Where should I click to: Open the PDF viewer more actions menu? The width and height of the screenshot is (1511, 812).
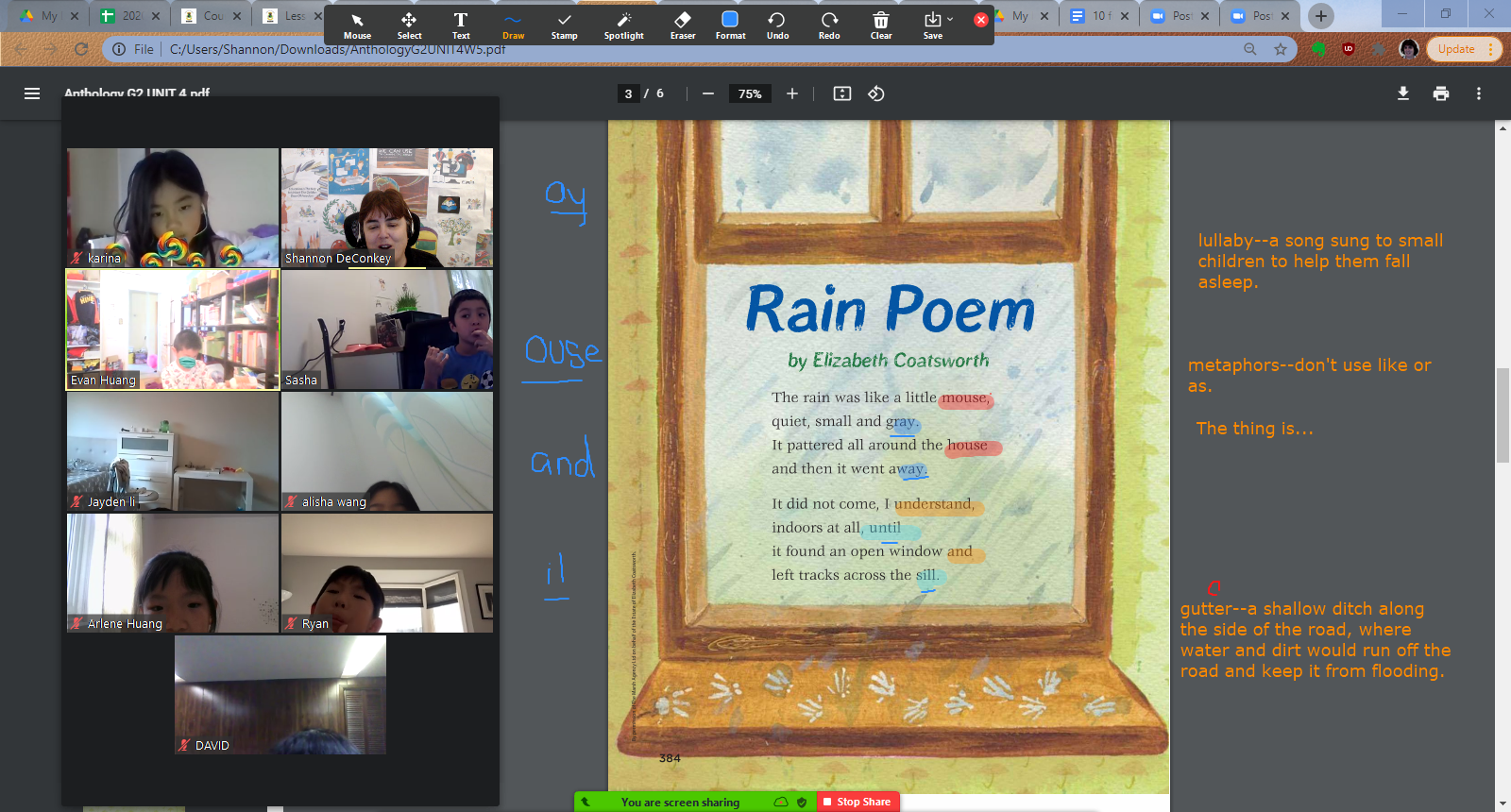[x=1479, y=93]
